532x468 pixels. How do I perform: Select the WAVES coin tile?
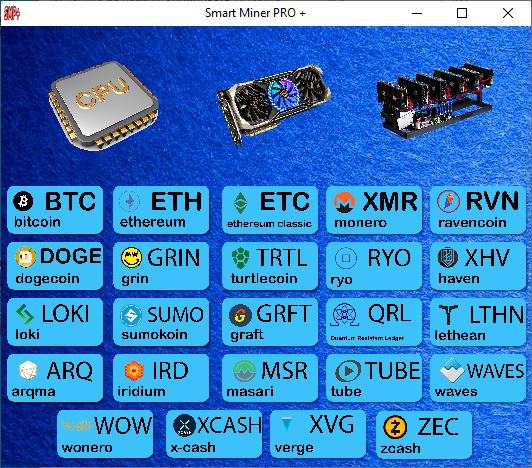tap(478, 378)
